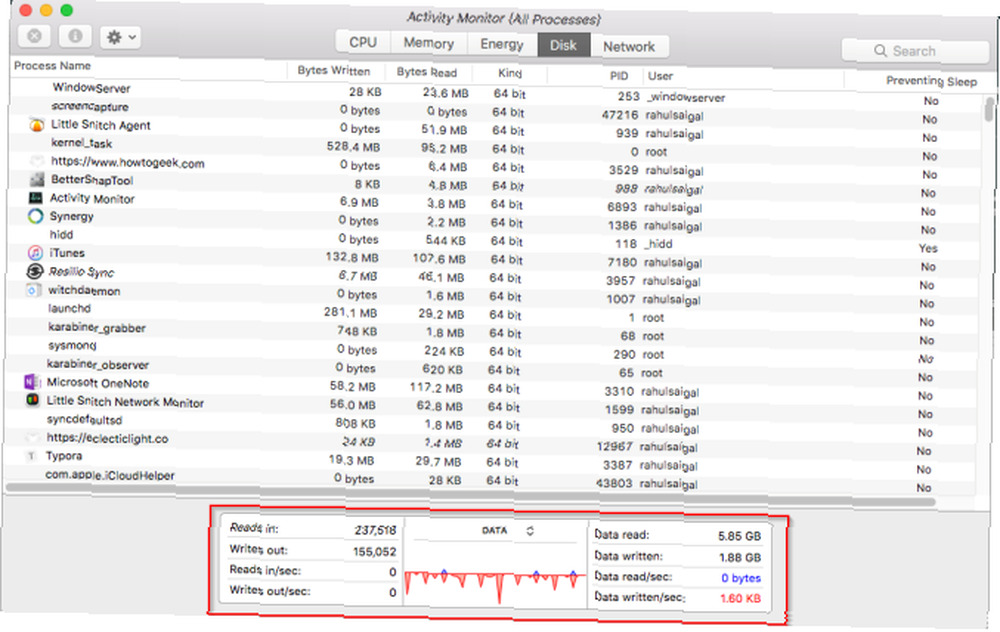Screen dimensions: 1000x632
Task: Select the sysmond process row
Action: coord(492,350)
